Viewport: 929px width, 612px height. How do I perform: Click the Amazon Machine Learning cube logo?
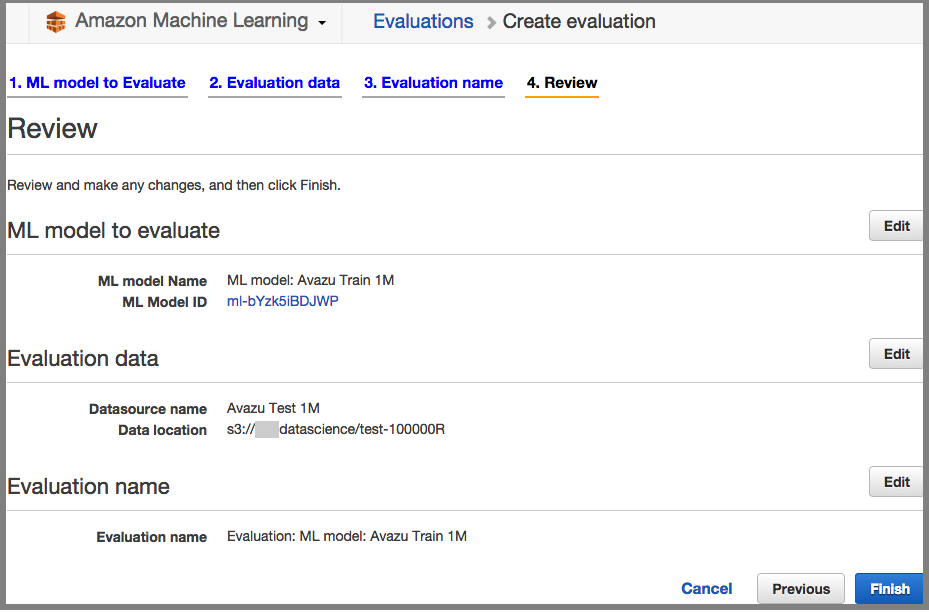coord(56,22)
